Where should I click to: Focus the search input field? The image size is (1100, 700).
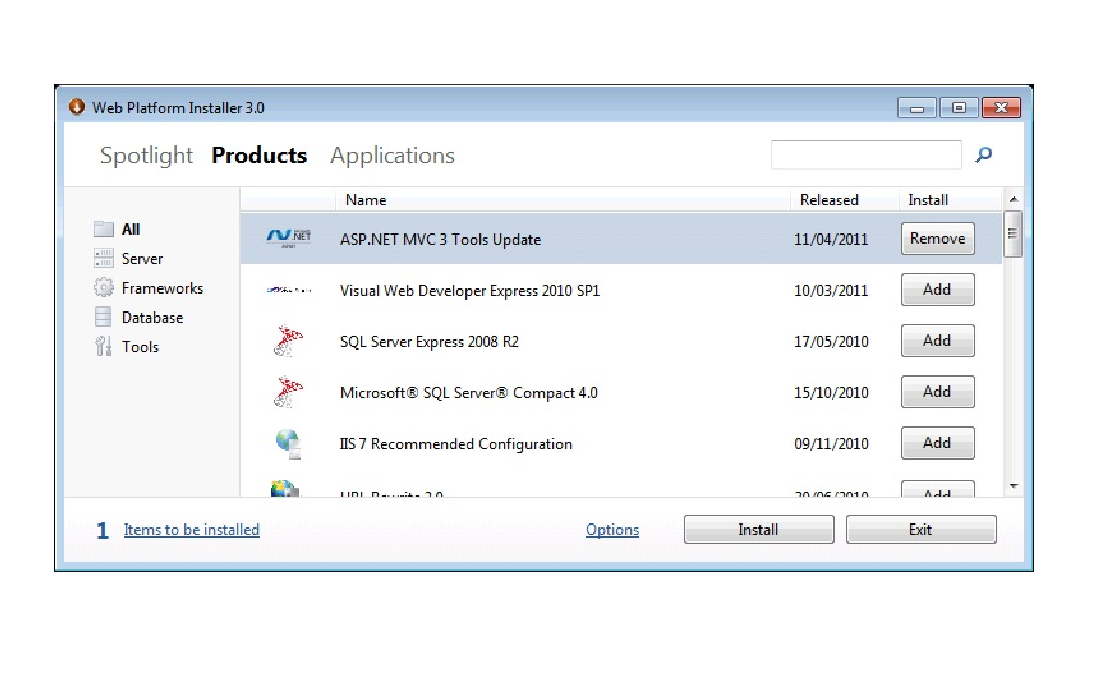click(x=865, y=155)
